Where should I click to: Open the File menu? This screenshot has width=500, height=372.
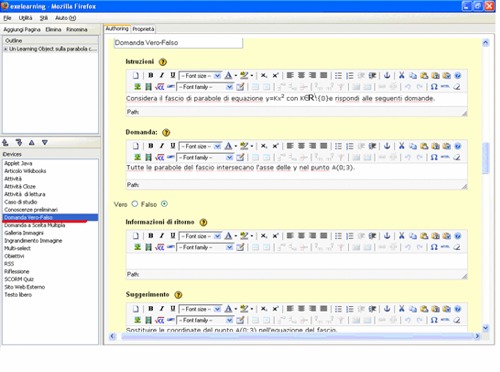[7, 18]
